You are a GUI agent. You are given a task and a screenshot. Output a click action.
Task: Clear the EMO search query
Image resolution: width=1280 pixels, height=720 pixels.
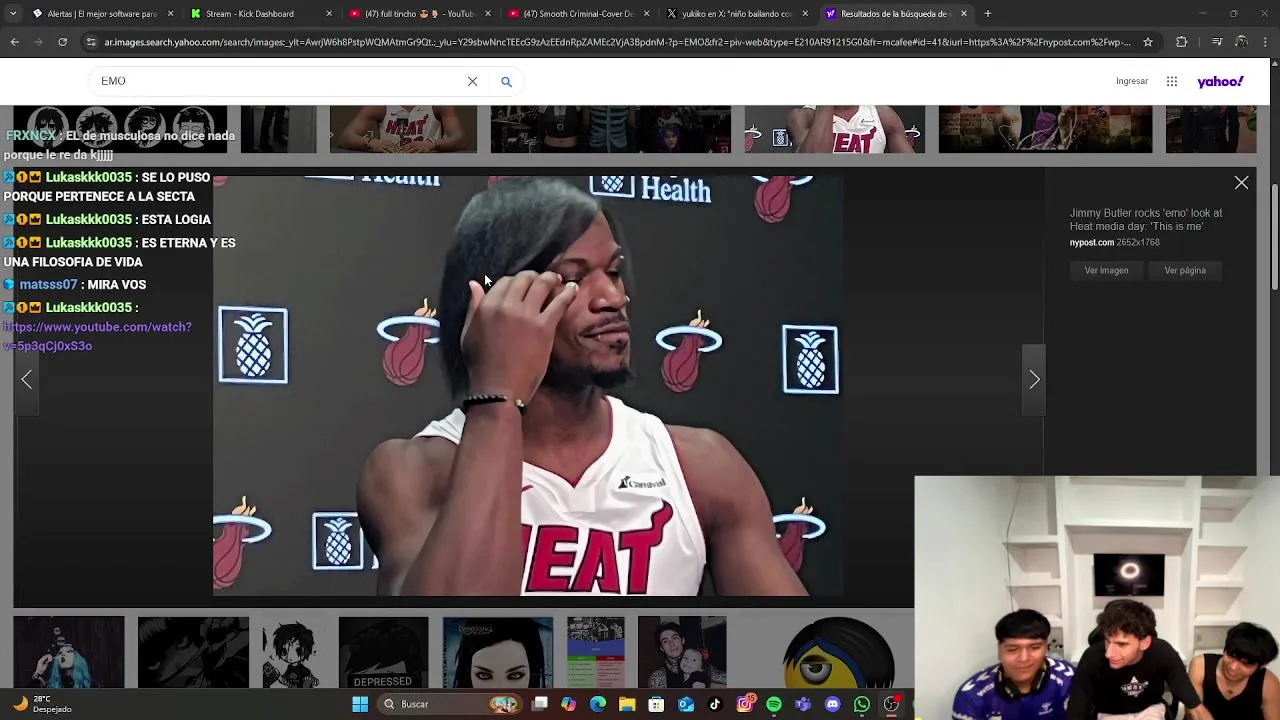click(472, 81)
